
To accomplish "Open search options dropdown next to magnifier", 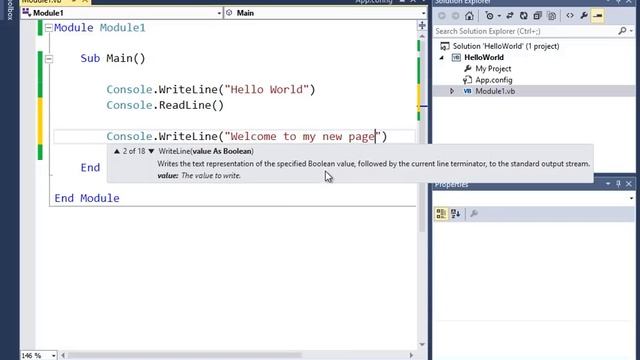I will pyautogui.click(x=631, y=31).
